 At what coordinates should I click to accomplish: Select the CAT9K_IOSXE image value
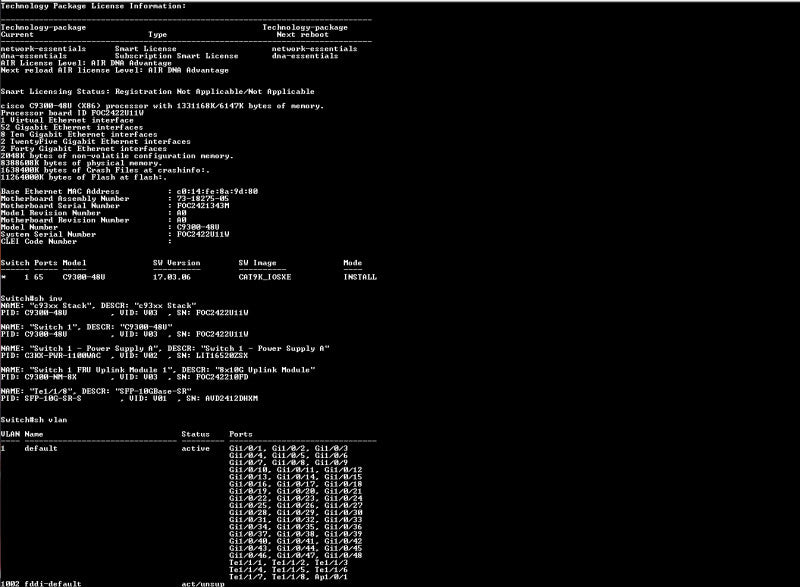265,277
